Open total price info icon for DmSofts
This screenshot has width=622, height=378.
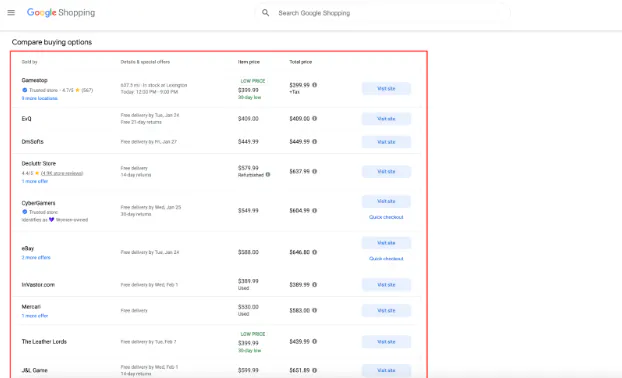coord(315,142)
